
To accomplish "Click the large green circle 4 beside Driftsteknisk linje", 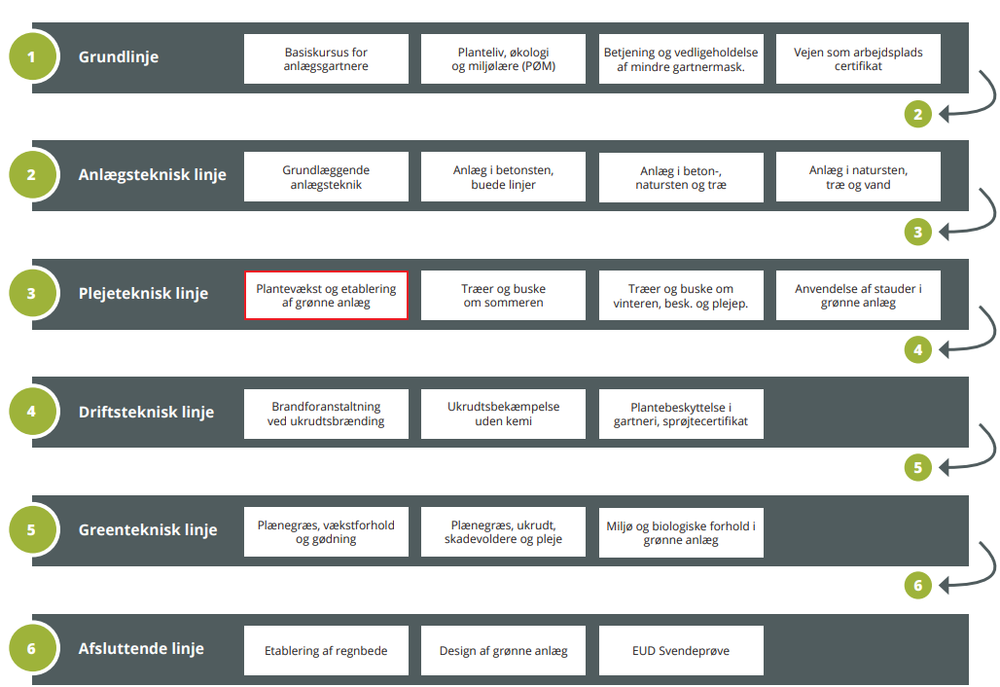I will tap(32, 412).
